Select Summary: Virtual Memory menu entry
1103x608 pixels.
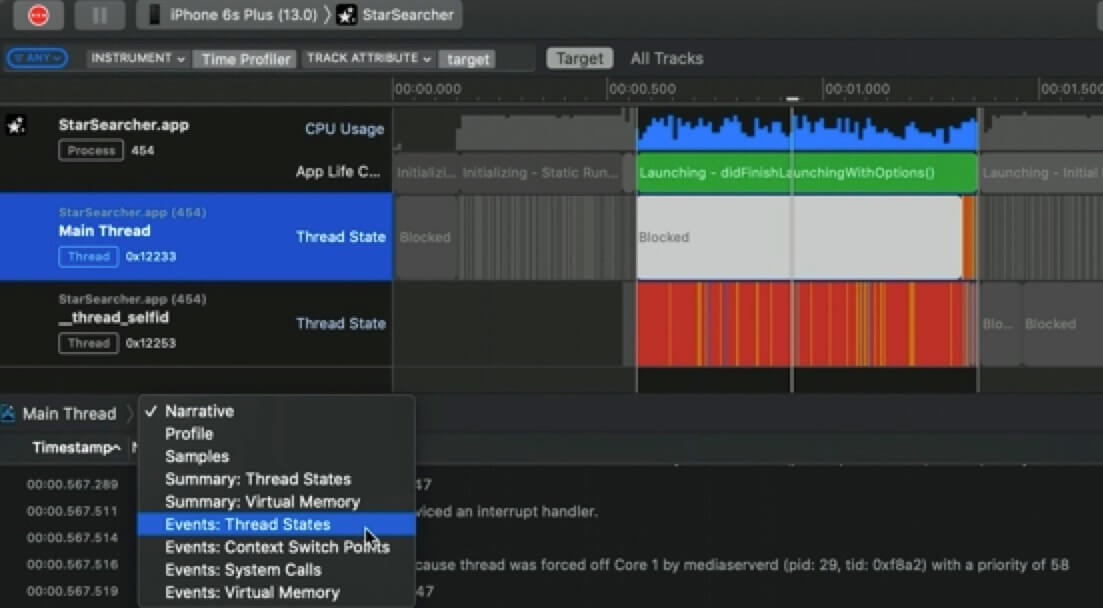[262, 502]
